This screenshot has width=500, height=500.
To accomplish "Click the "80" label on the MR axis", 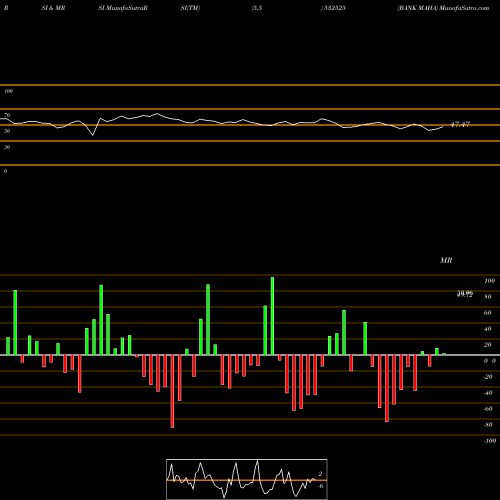I will (488, 297).
